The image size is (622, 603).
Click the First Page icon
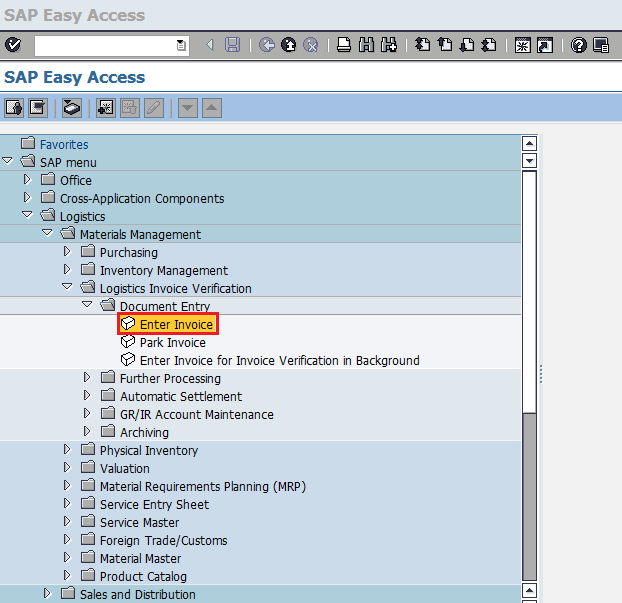422,45
